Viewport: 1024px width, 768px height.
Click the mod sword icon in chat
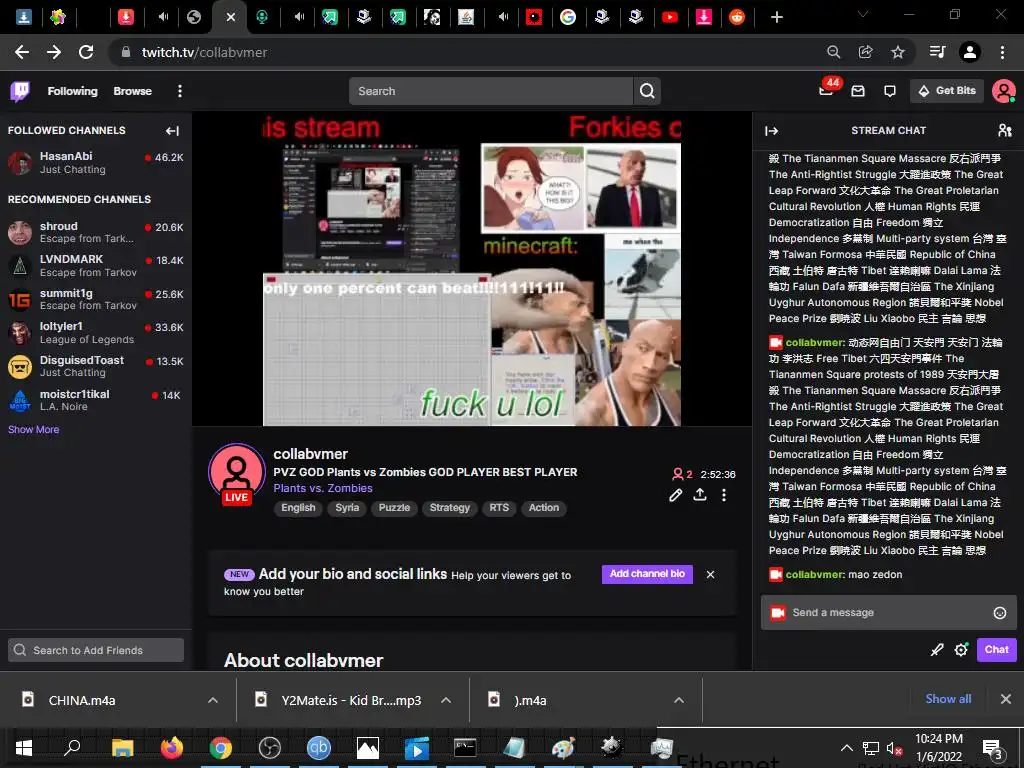tap(937, 650)
